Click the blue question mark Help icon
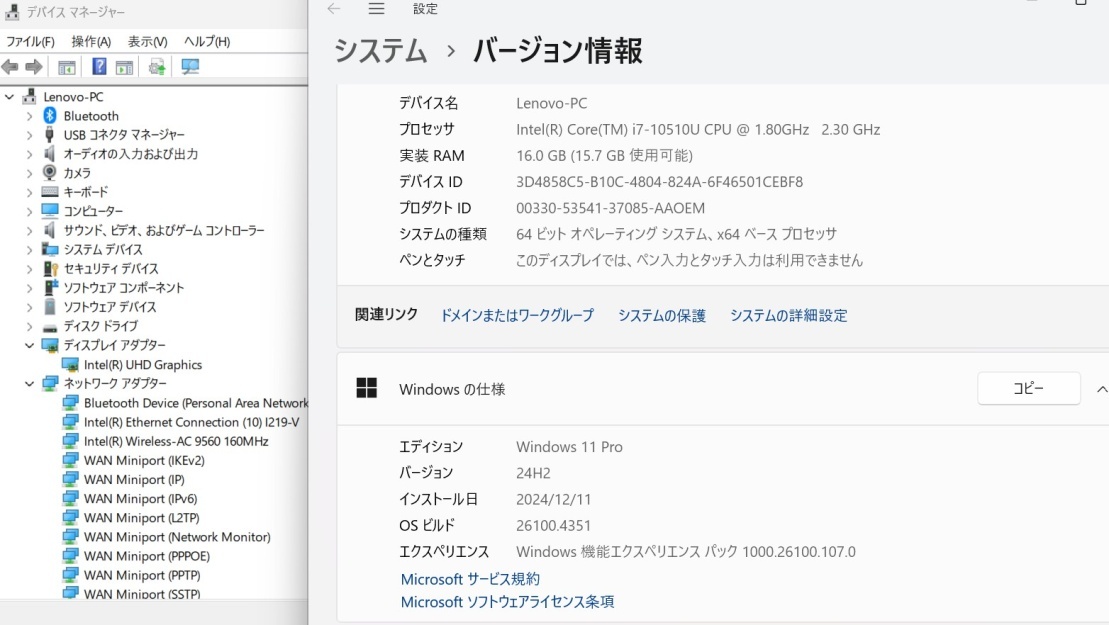 click(99, 66)
